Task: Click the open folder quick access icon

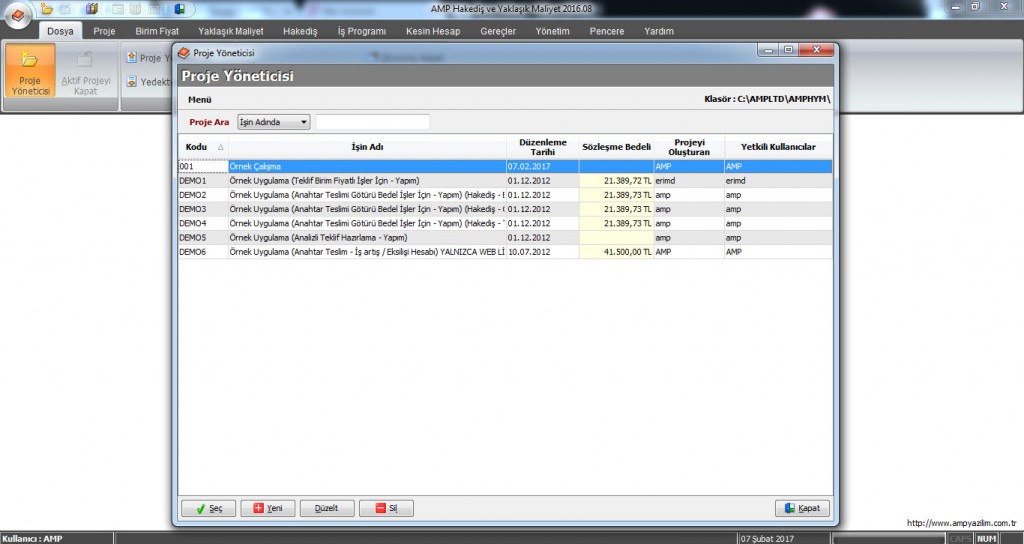Action: click(x=47, y=9)
